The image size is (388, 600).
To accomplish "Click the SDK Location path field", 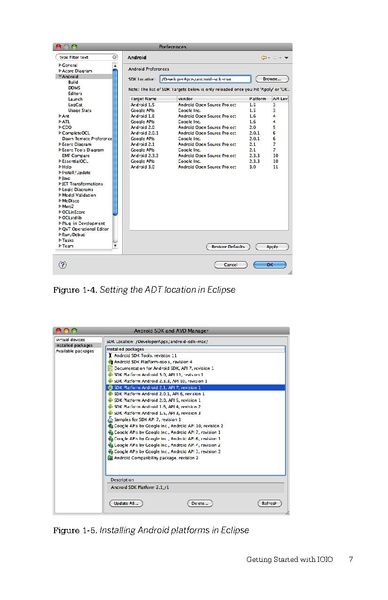I will tap(205, 79).
